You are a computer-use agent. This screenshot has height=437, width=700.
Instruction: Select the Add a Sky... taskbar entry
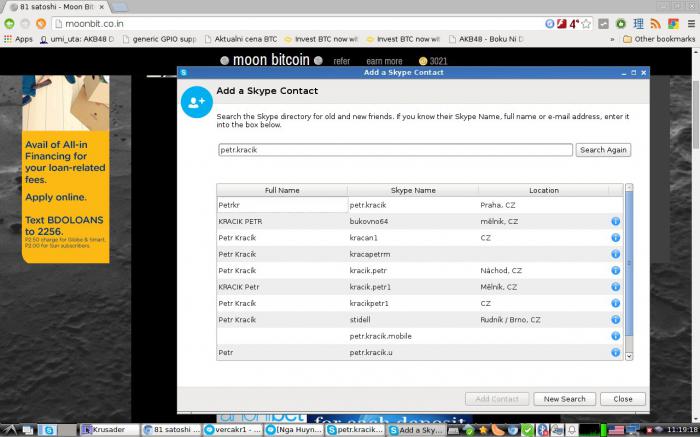click(417, 430)
